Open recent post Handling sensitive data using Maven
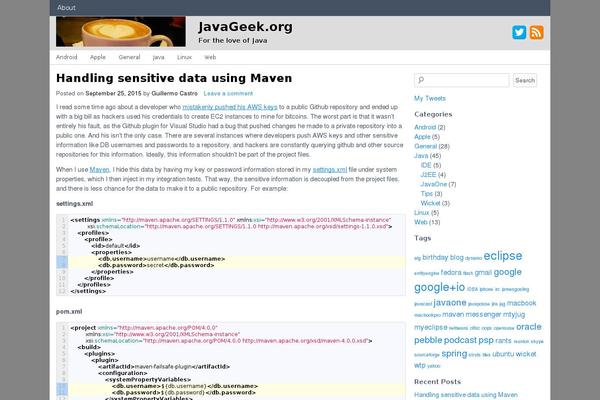600x400 pixels. pyautogui.click(x=466, y=395)
